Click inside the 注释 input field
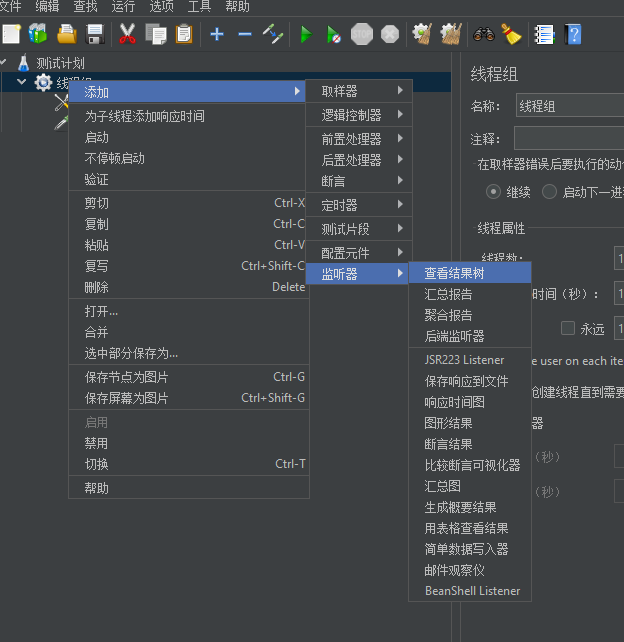The width and height of the screenshot is (624, 642). click(x=569, y=138)
